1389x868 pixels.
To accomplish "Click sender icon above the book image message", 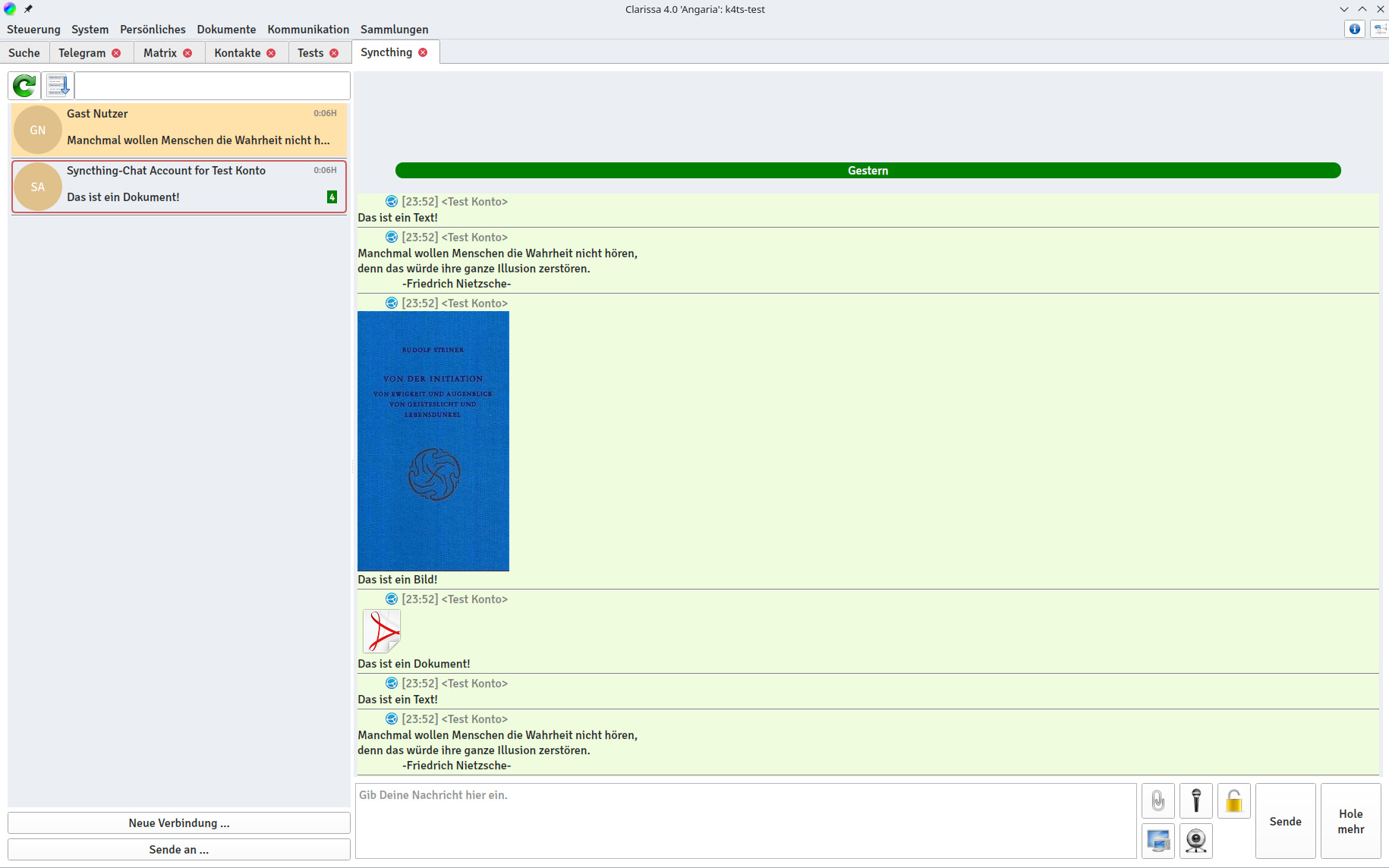I will 392,303.
